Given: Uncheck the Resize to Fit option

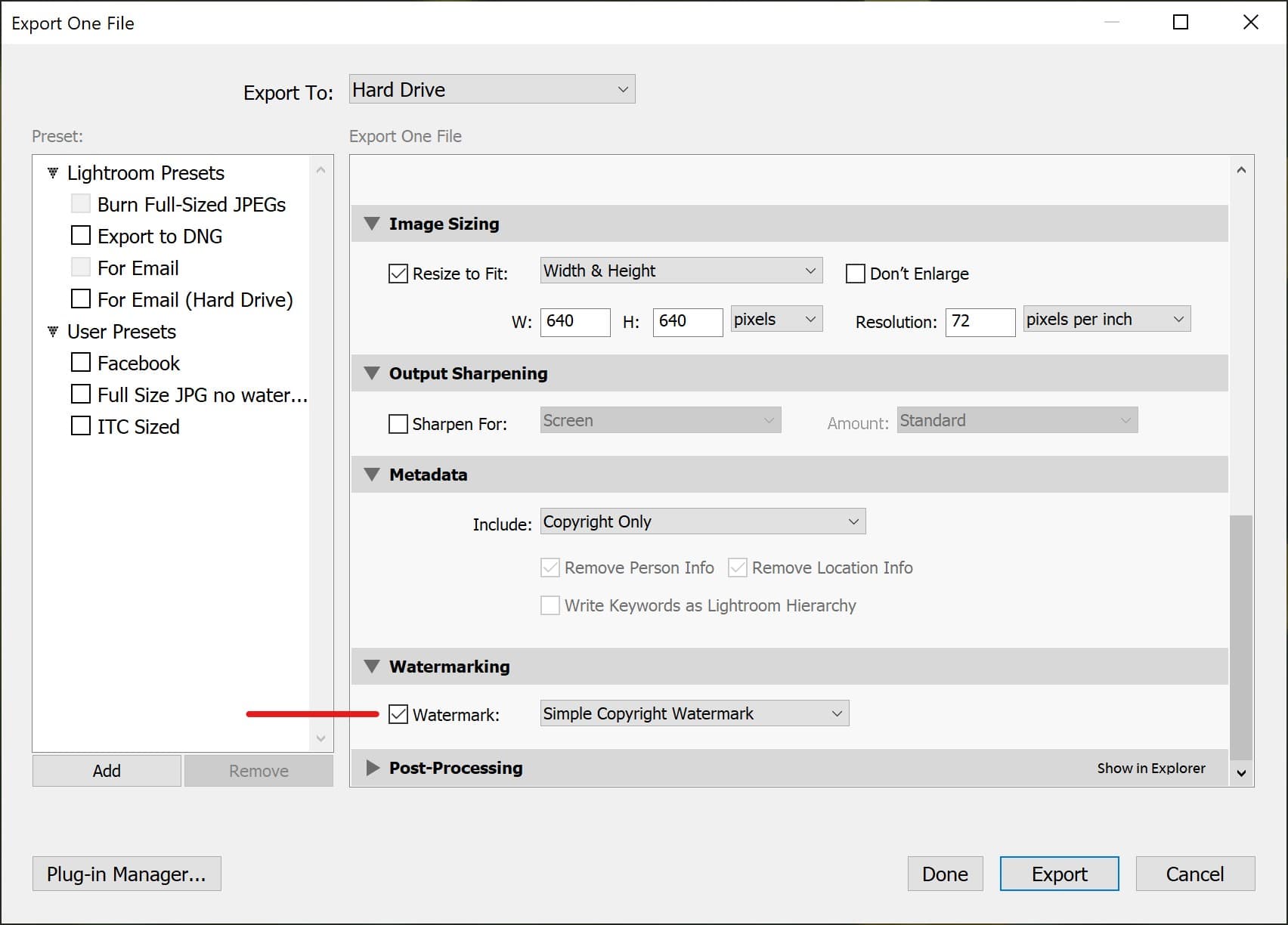Looking at the screenshot, I should tap(398, 273).
